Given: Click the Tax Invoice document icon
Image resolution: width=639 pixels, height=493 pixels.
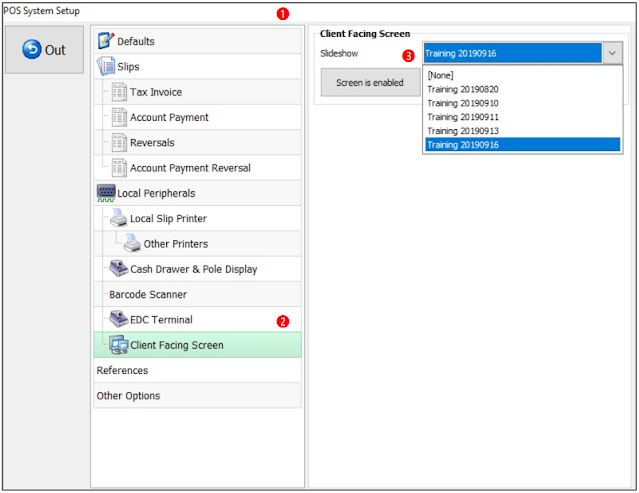Looking at the screenshot, I should [119, 92].
